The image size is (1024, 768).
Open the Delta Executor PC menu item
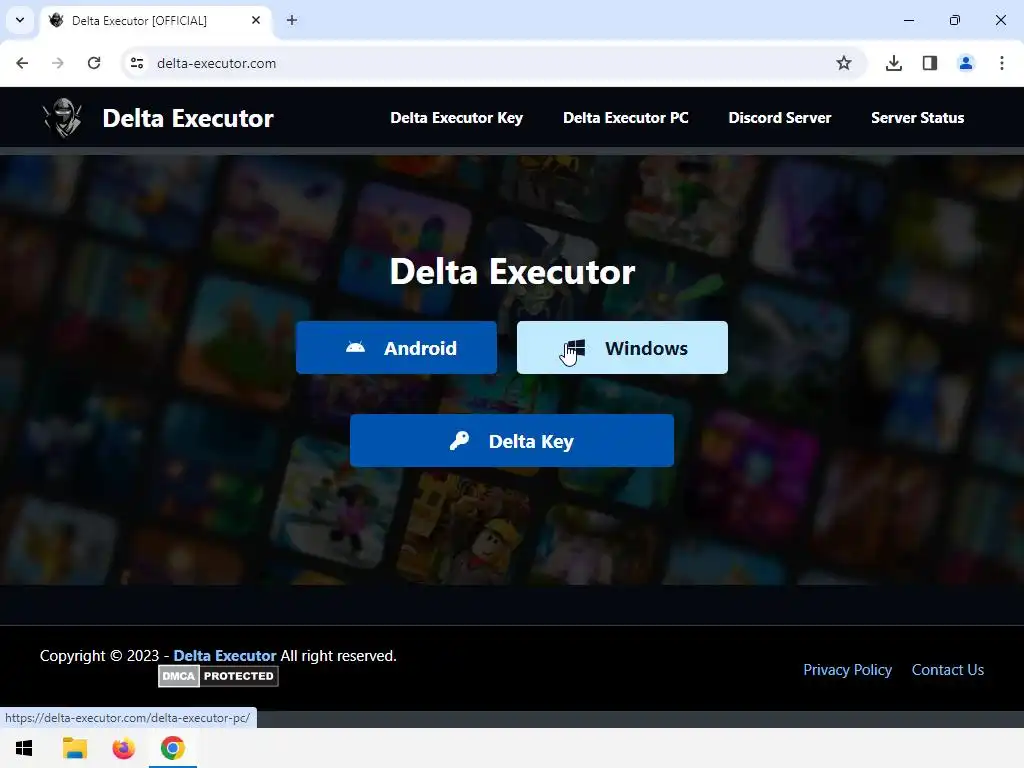(x=626, y=118)
